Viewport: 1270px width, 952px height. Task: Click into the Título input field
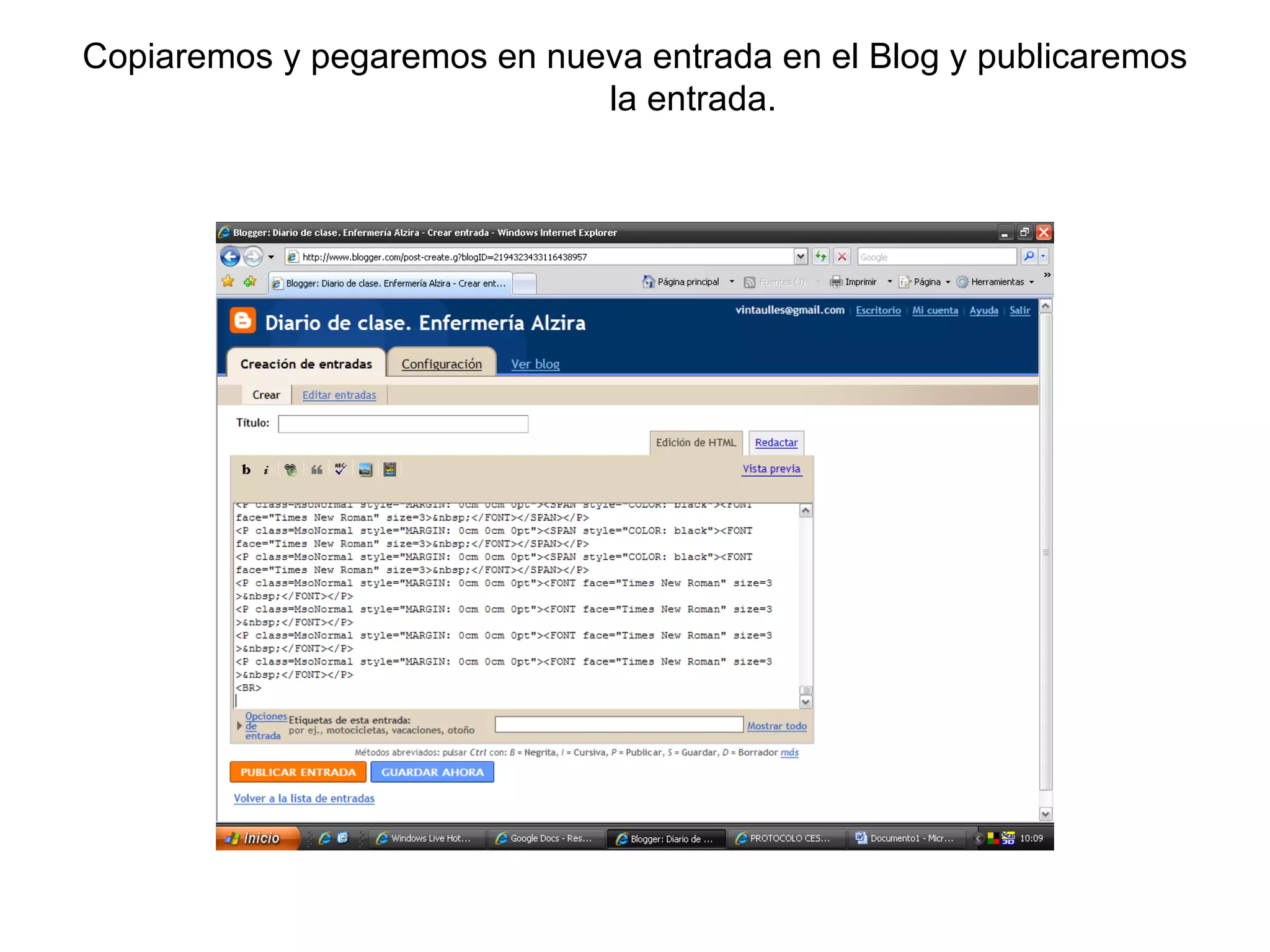point(403,424)
